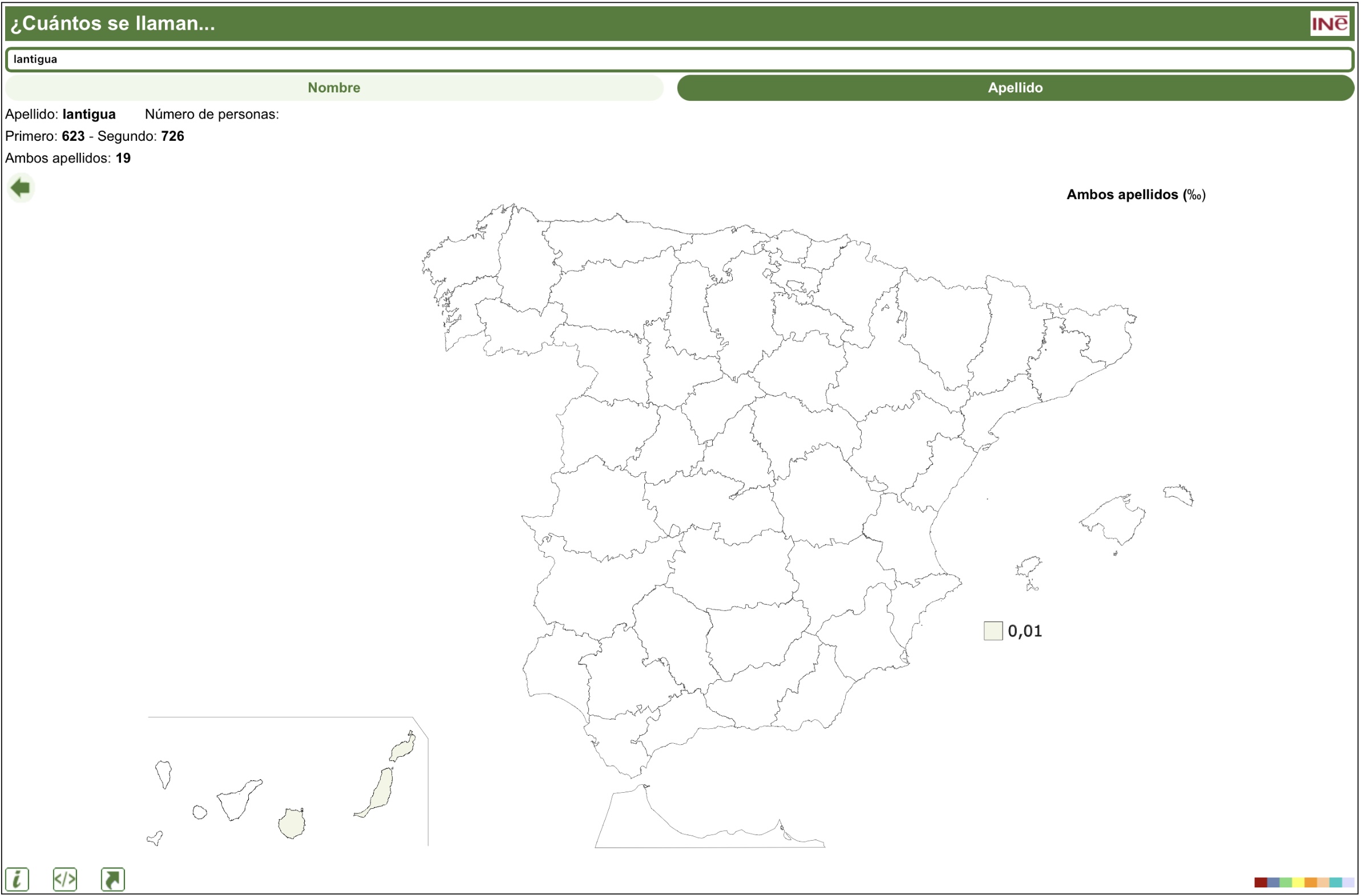Pick the orange theme swatch
Viewport: 1361px width, 896px height.
point(1311,883)
